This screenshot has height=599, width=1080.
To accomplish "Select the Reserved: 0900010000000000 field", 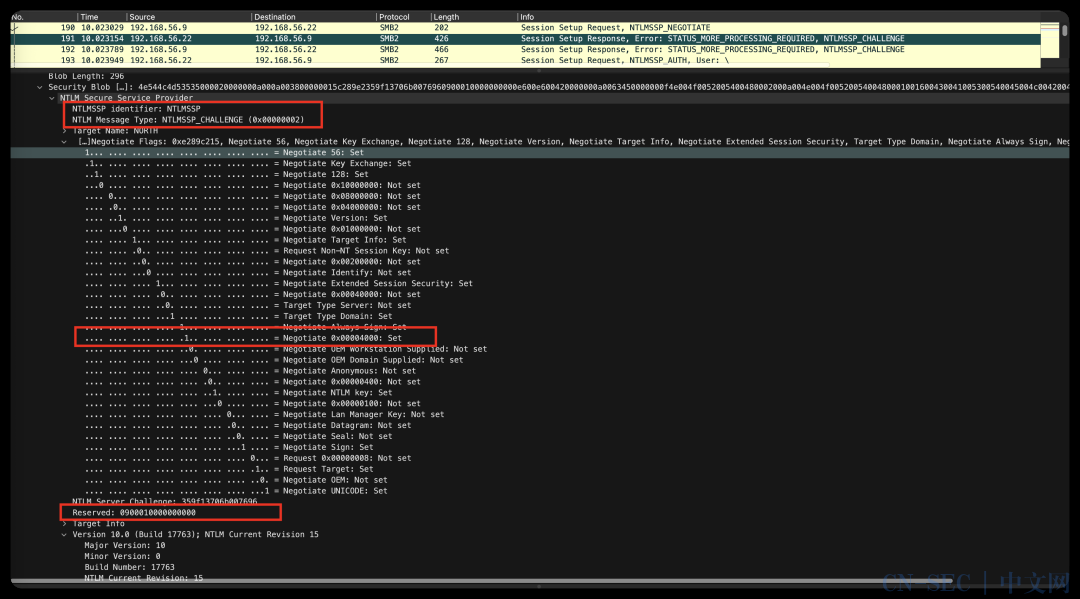I will pyautogui.click(x=134, y=513).
